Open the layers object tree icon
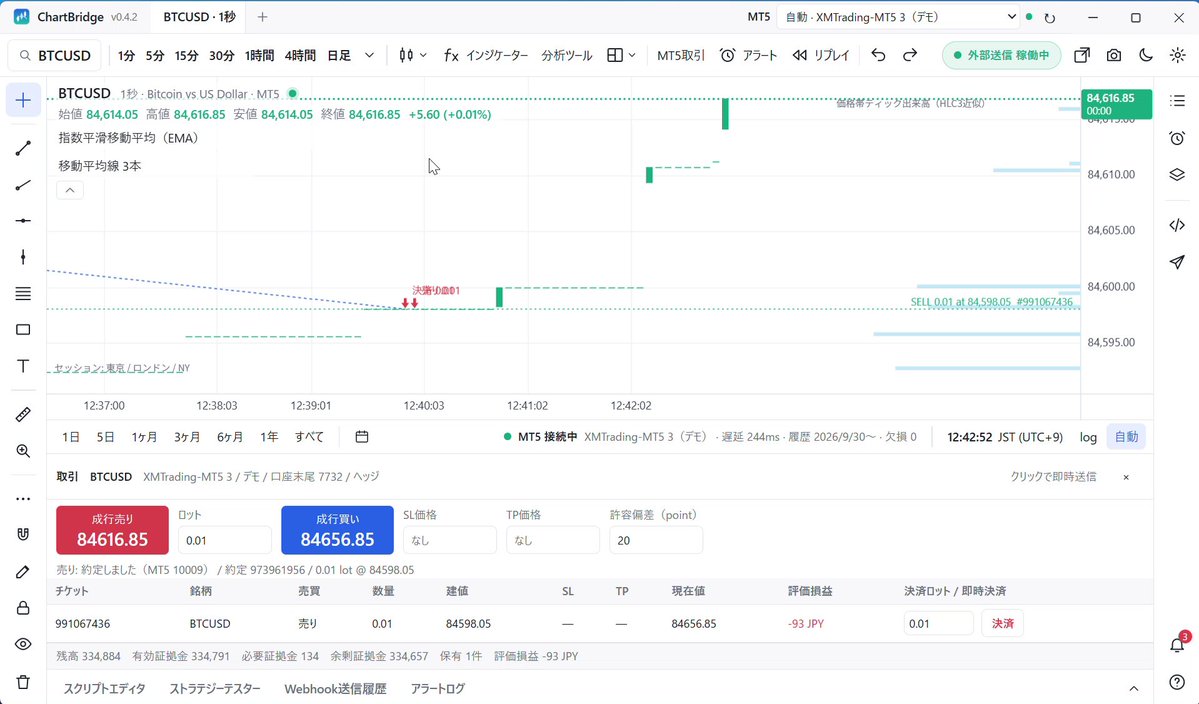This screenshot has height=704, width=1199. (x=1177, y=175)
